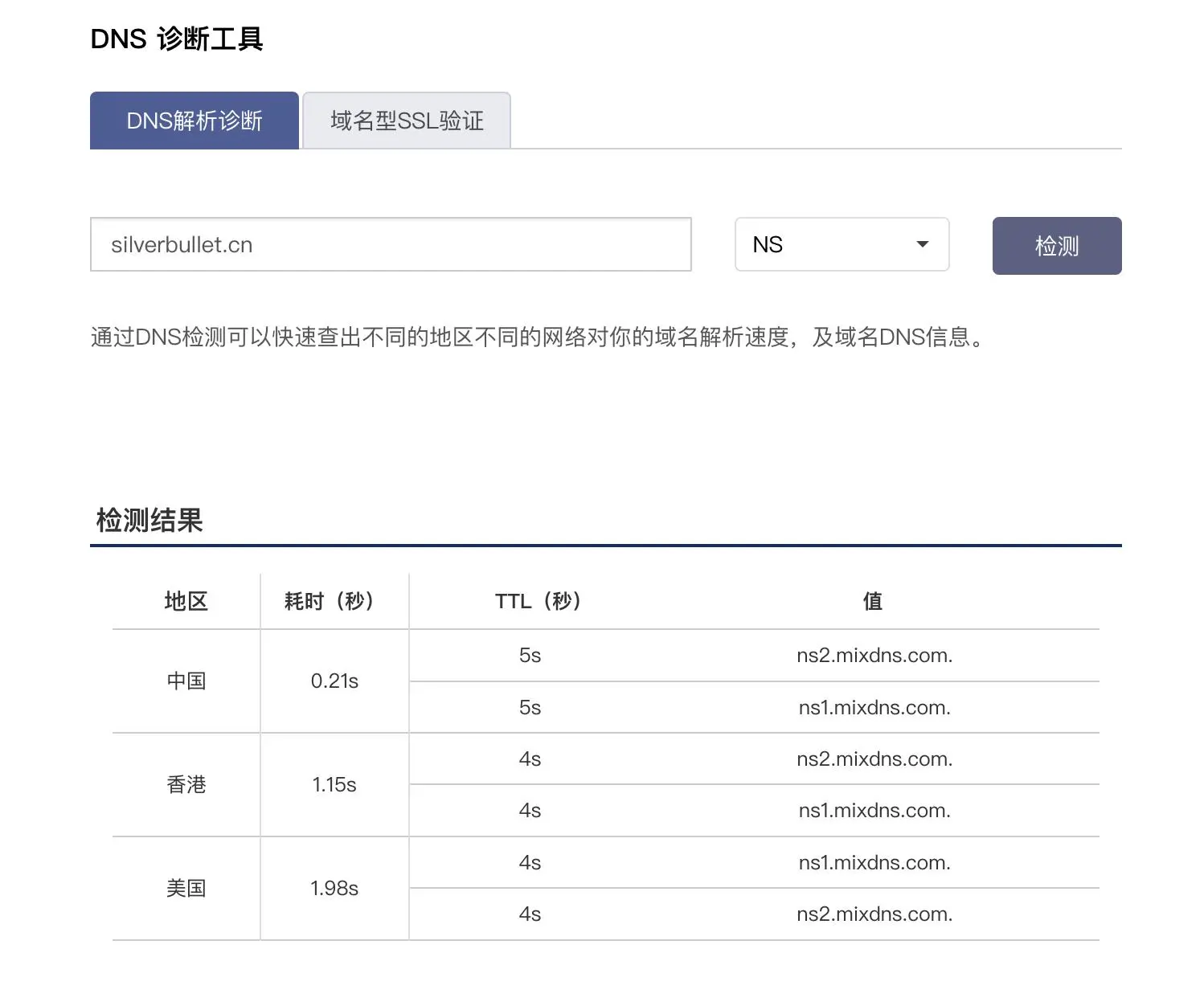Screen dimensions: 1204x1006
Task: Click the 检测结果 section heading
Action: (x=149, y=520)
